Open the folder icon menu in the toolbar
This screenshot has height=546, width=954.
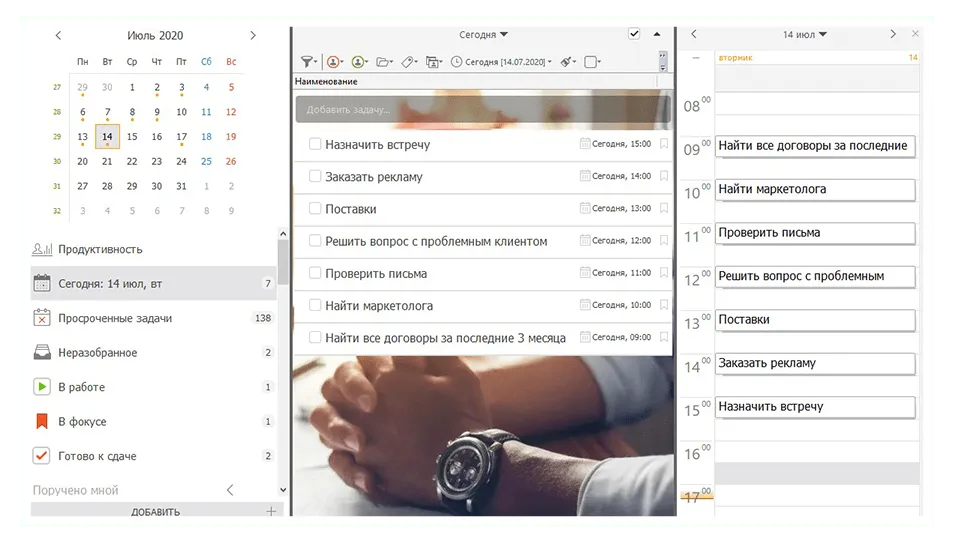(384, 62)
